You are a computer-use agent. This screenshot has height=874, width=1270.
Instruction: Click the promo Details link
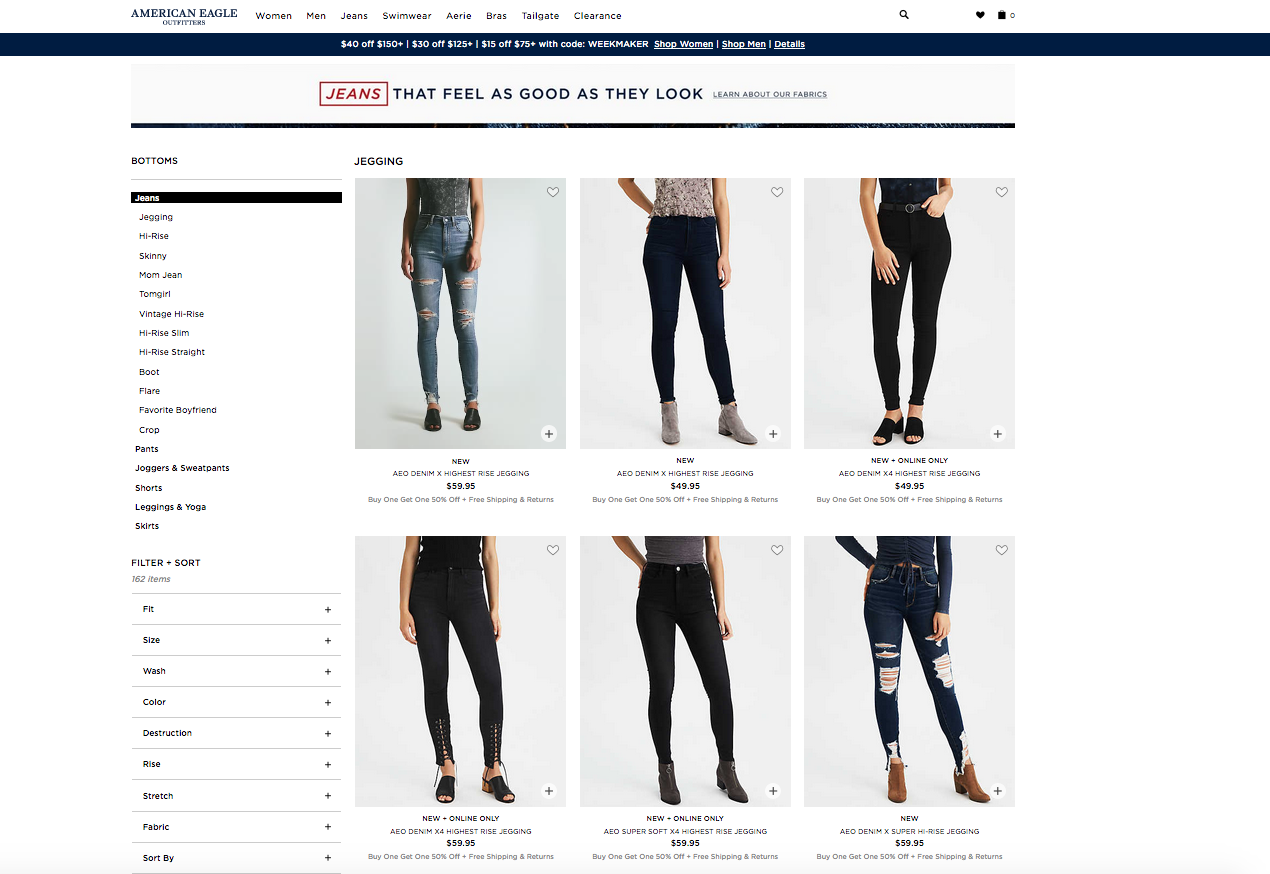point(789,44)
